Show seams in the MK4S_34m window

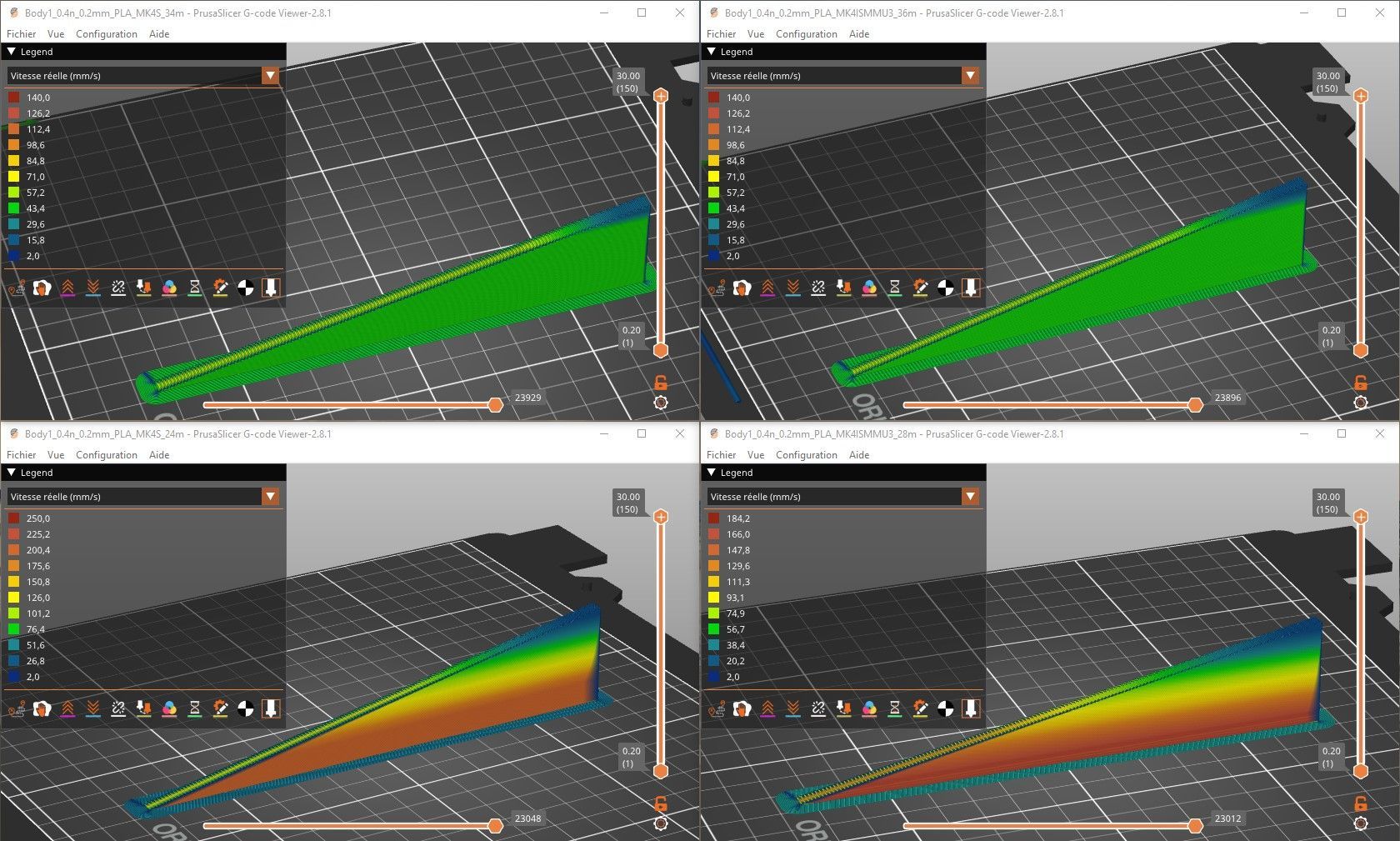[x=118, y=288]
